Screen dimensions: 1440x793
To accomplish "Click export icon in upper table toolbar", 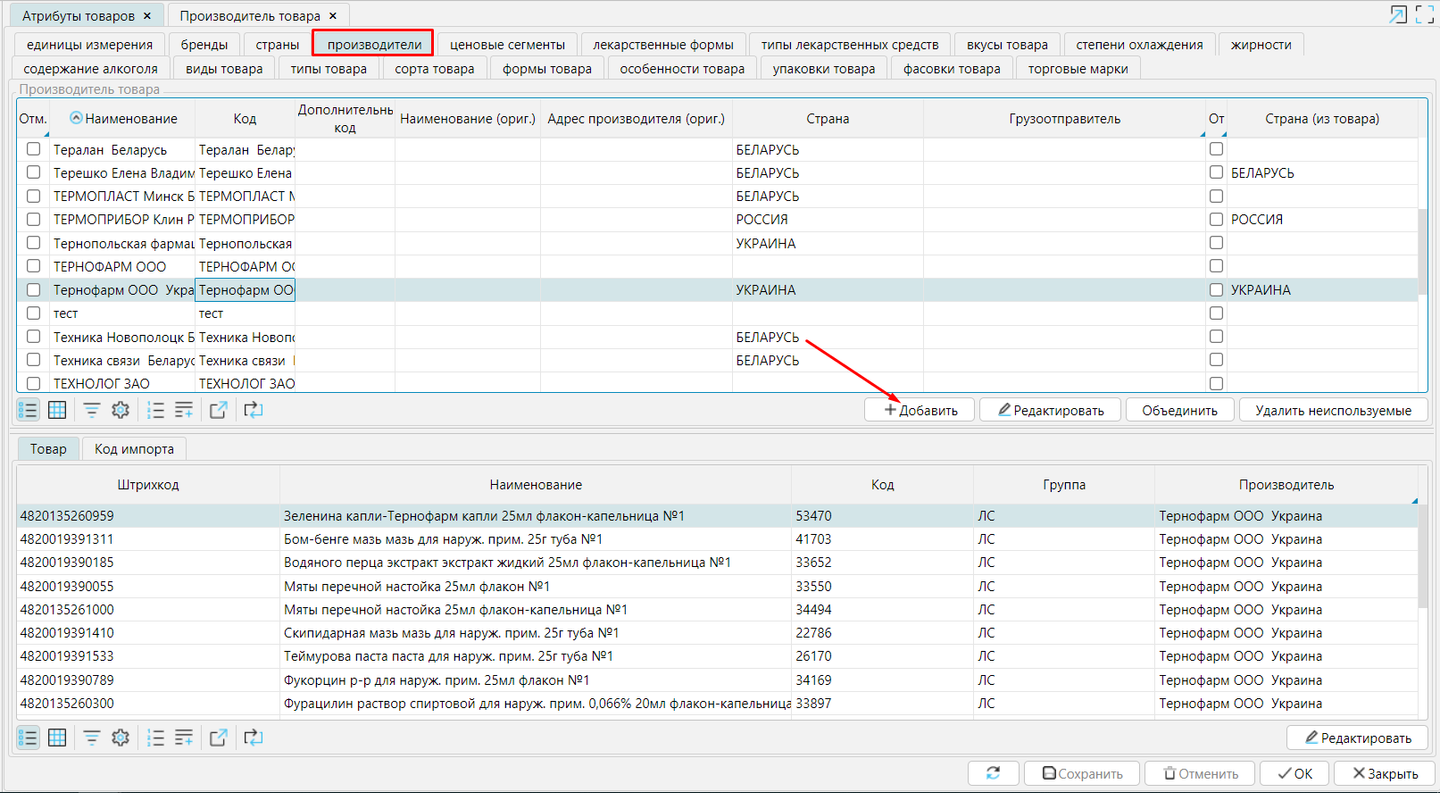I will [218, 409].
